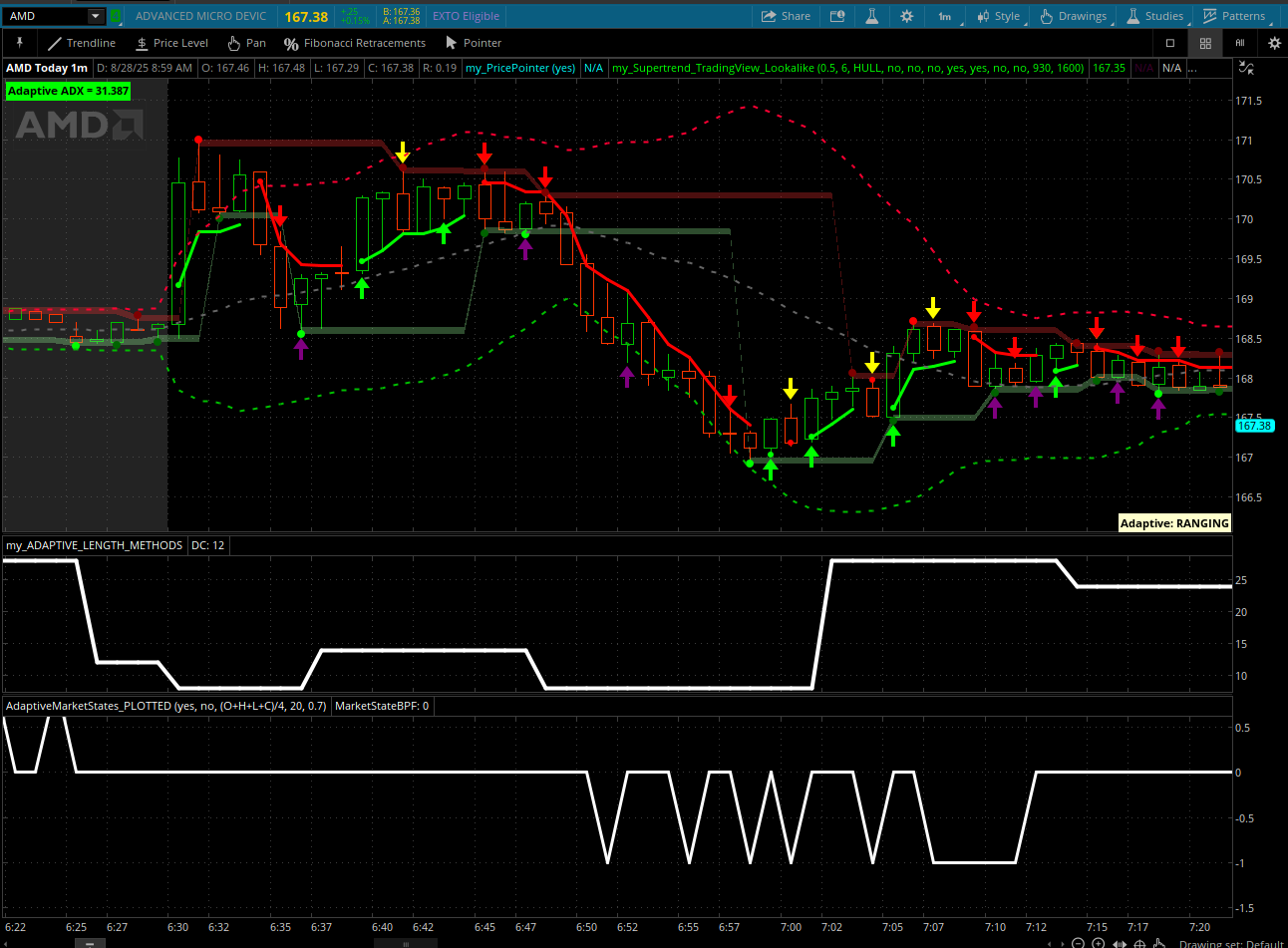Open chart settings gear in top toolbar
This screenshot has width=1288, height=948.
point(906,16)
